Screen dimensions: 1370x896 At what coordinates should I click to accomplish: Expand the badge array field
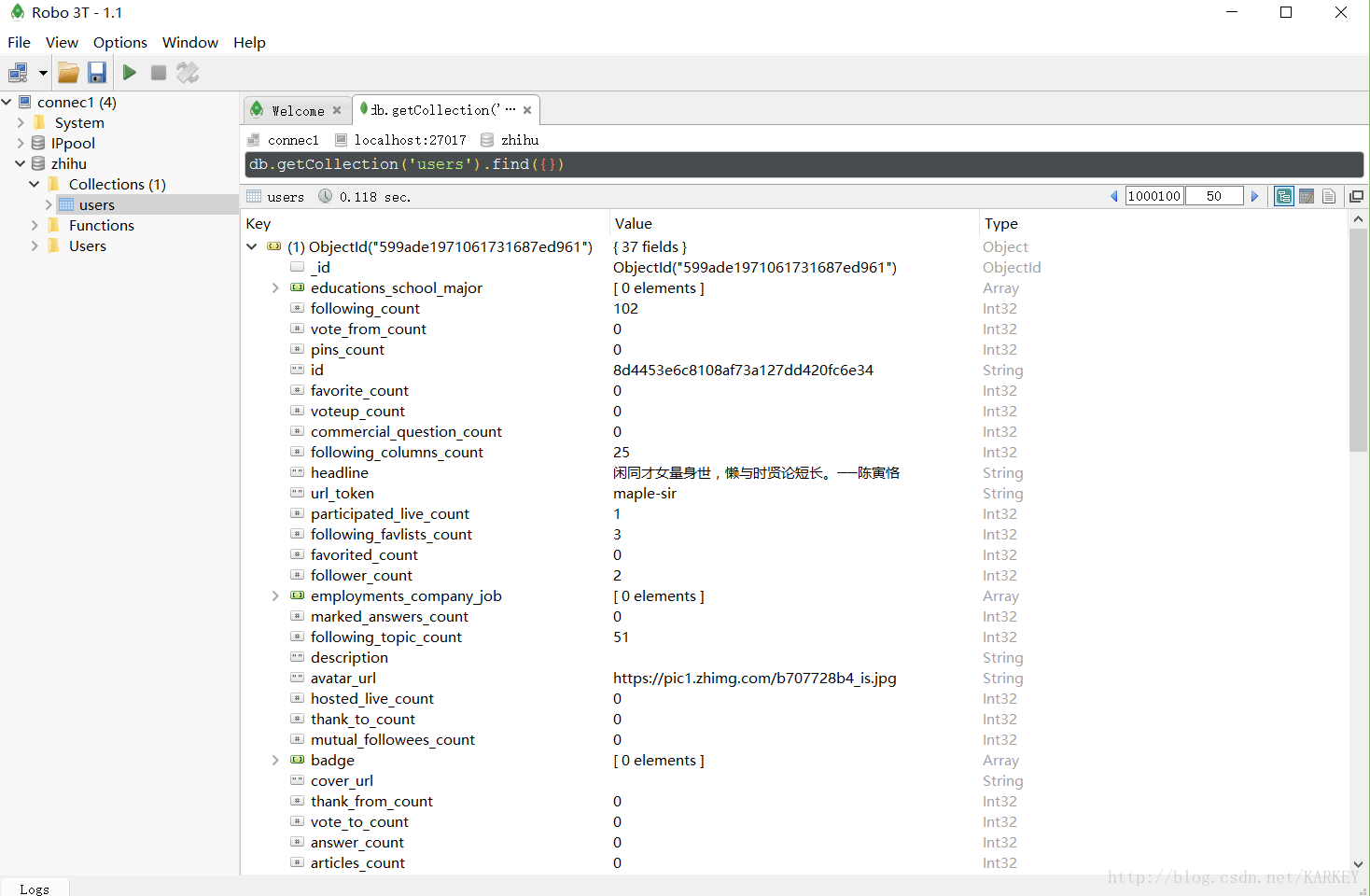(x=275, y=760)
